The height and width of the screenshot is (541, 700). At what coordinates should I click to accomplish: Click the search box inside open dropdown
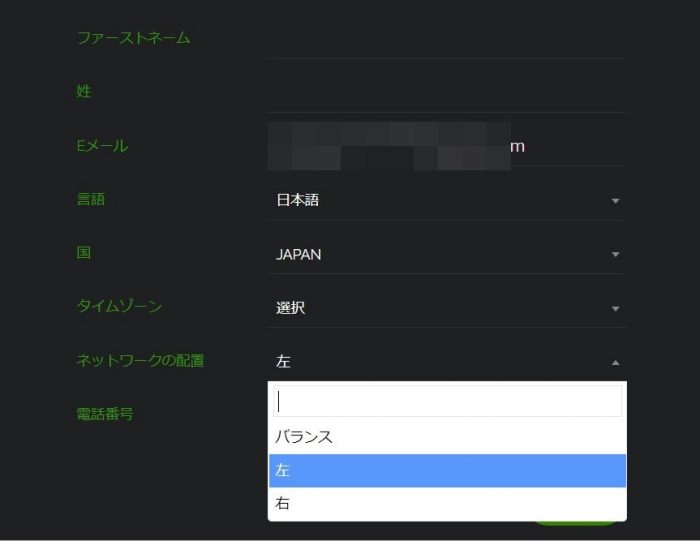[x=447, y=401]
